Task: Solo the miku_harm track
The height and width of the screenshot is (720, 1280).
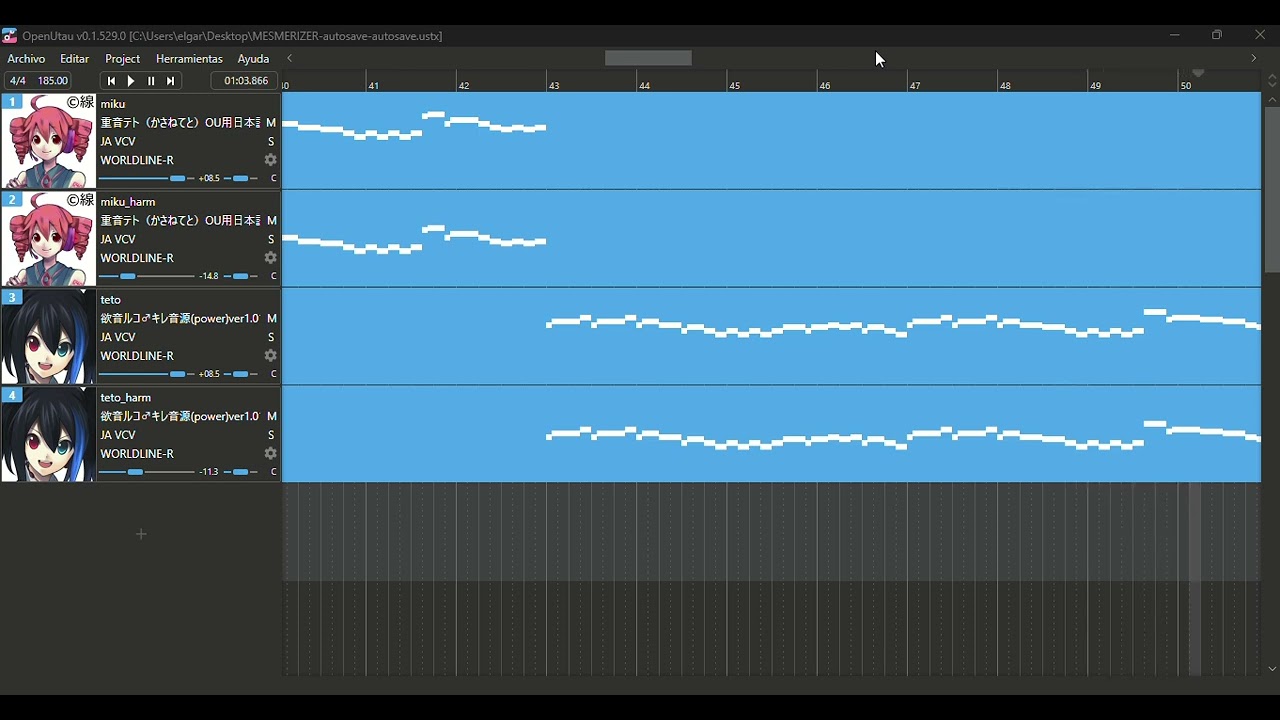Action: (271, 240)
